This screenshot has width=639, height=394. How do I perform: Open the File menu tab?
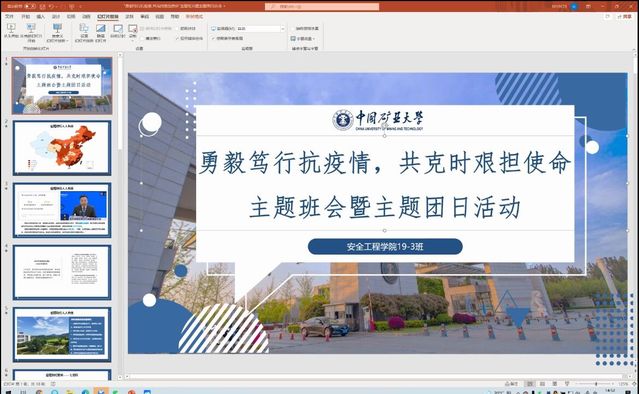click(x=9, y=16)
